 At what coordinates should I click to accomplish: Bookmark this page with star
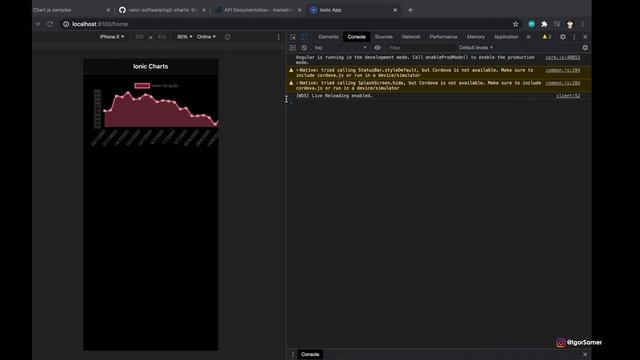[516, 24]
